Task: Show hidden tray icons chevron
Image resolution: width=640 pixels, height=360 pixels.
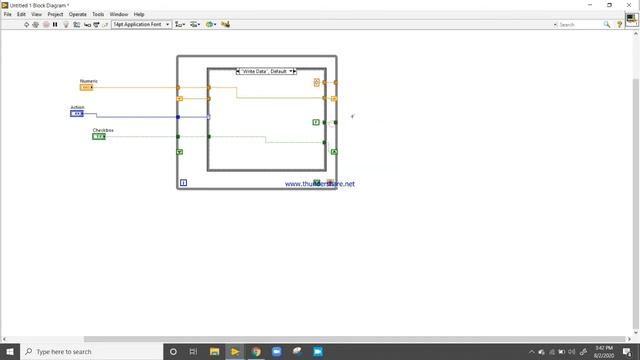Action: click(531, 352)
